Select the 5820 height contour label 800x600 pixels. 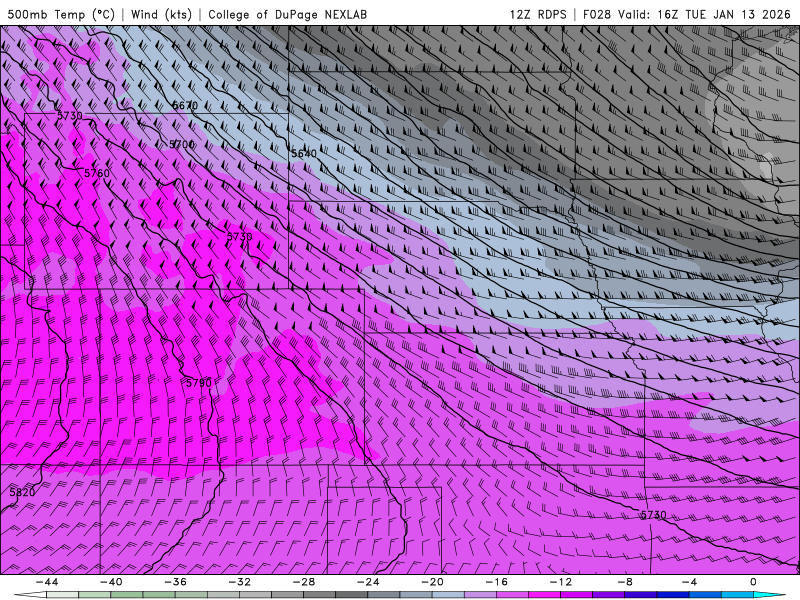[x=22, y=492]
